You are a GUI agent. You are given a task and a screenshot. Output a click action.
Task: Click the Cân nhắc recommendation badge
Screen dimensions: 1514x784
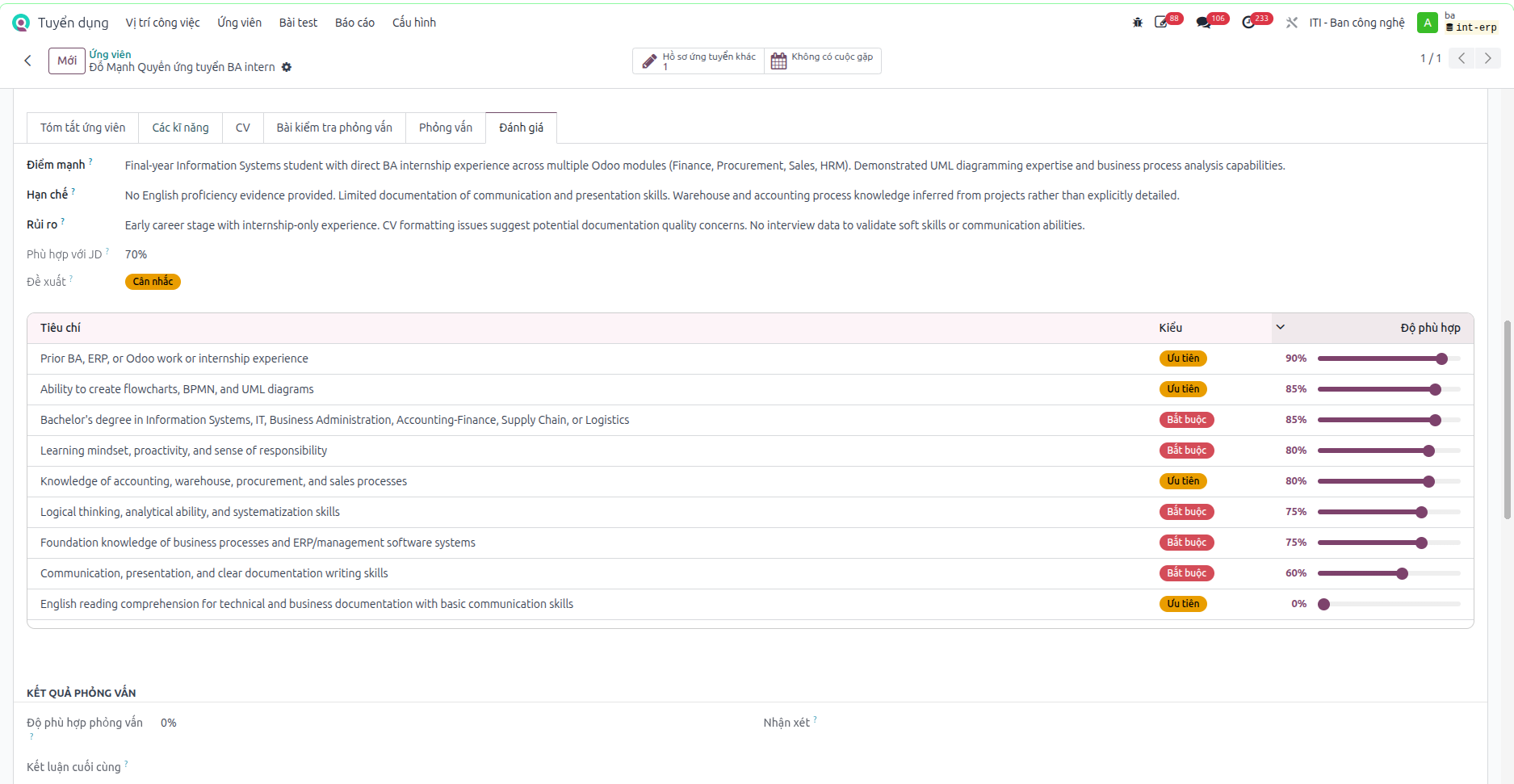153,282
